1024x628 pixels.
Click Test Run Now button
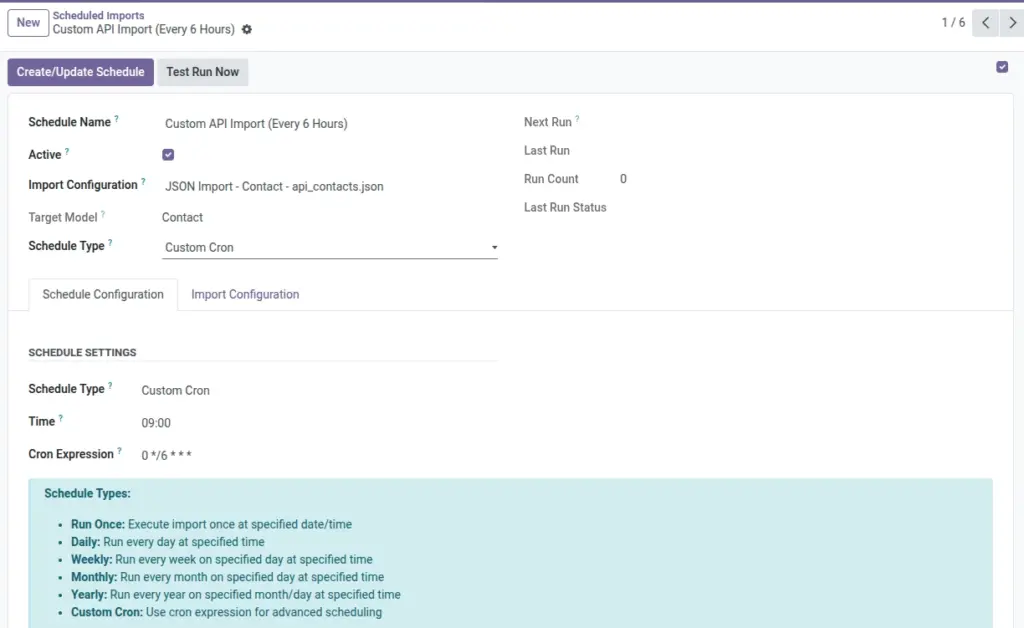202,72
